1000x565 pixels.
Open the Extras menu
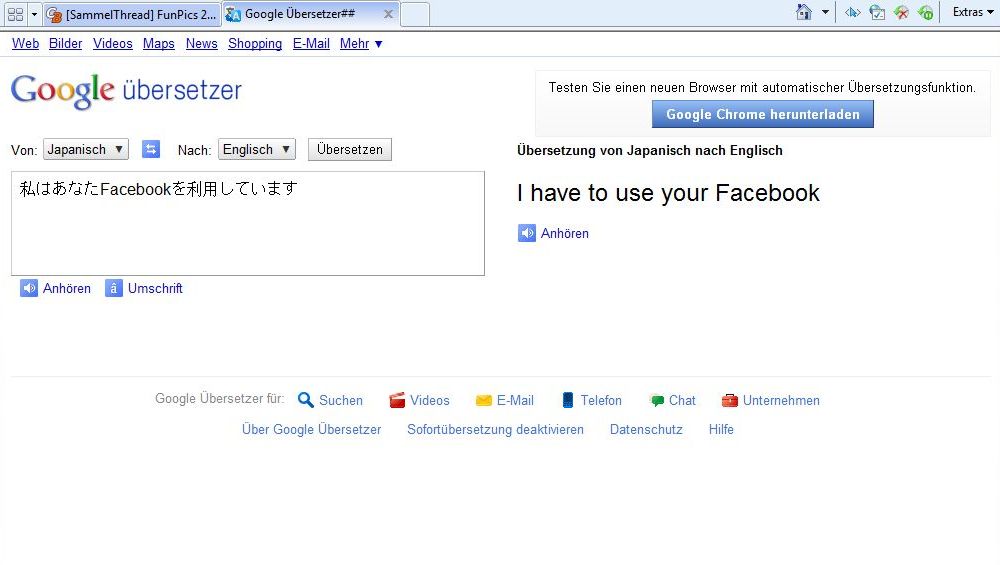[973, 12]
